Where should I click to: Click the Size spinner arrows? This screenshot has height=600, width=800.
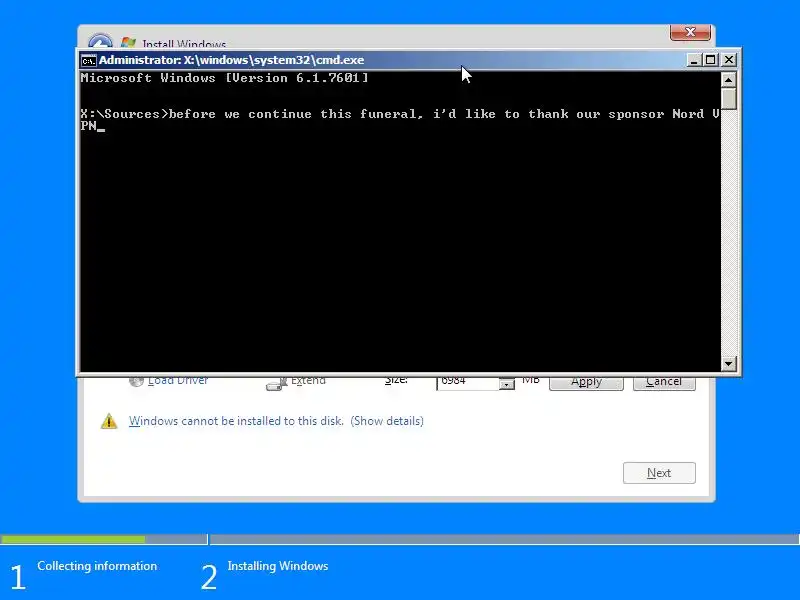pos(507,384)
